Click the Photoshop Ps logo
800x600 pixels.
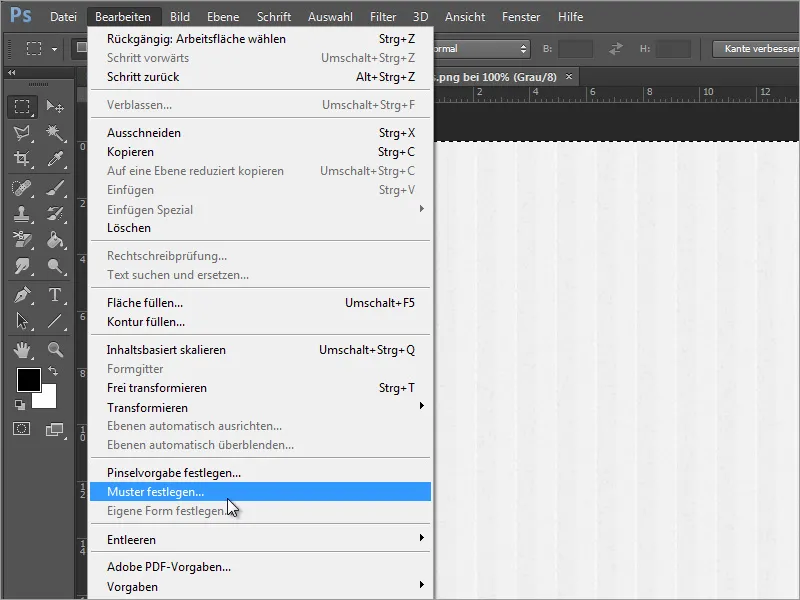tap(20, 15)
